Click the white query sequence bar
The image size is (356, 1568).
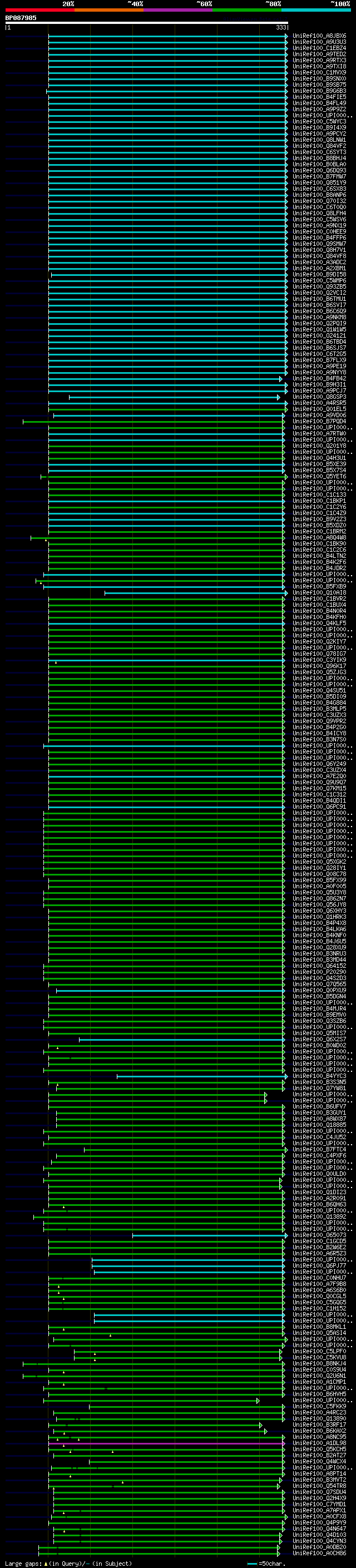(147, 22)
